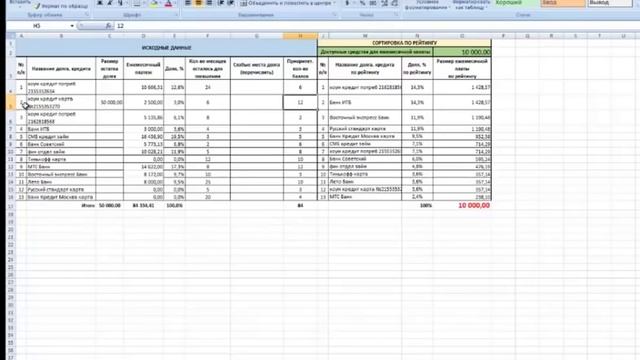Align cell text to the right
Viewport: 640px width, 360px height.
(x=209, y=3)
